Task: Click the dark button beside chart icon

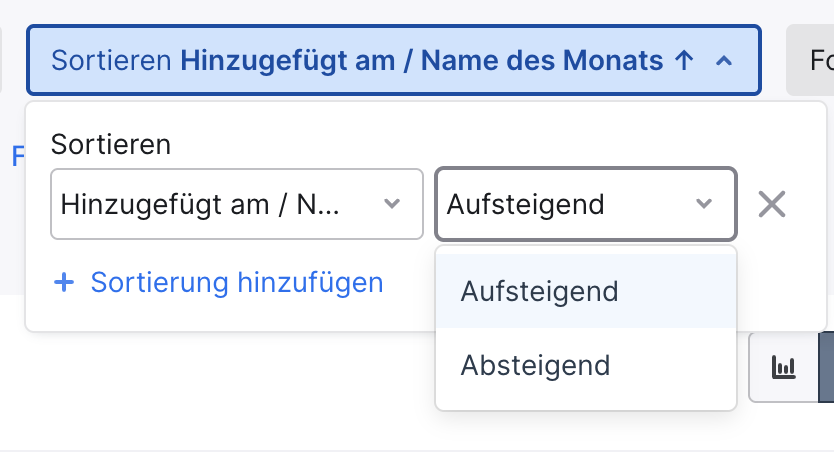Action: coord(826,367)
